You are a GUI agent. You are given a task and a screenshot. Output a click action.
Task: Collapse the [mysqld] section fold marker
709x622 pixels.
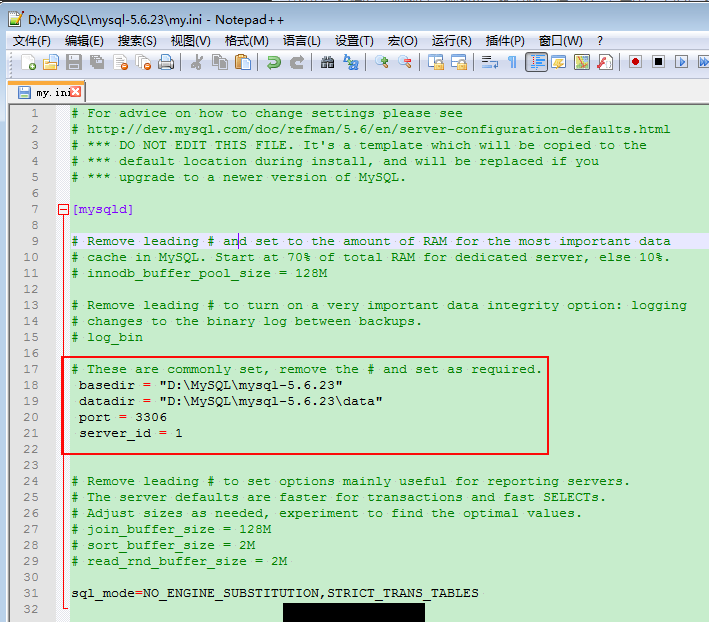(63, 209)
